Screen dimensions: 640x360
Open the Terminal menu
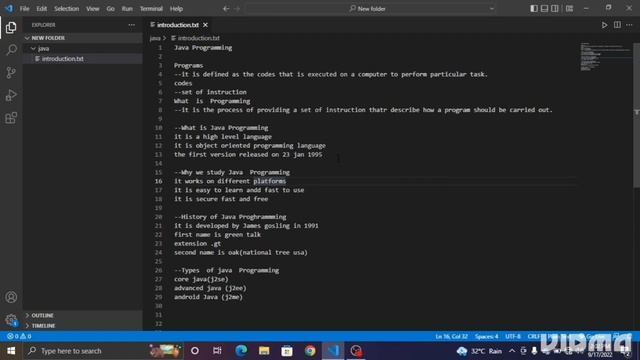pos(151,9)
